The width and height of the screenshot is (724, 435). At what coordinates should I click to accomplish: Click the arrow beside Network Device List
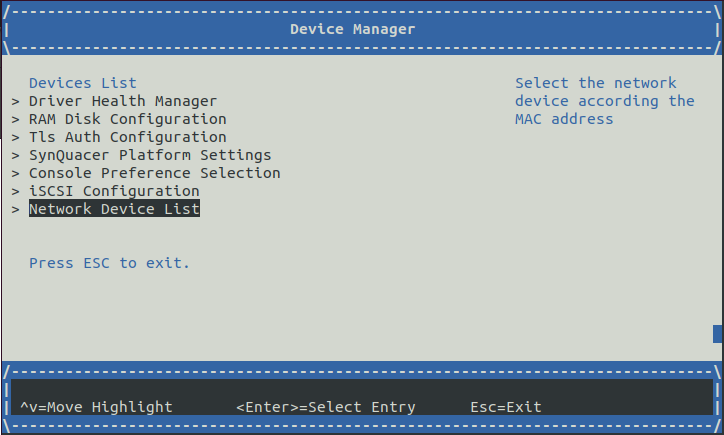pos(16,210)
